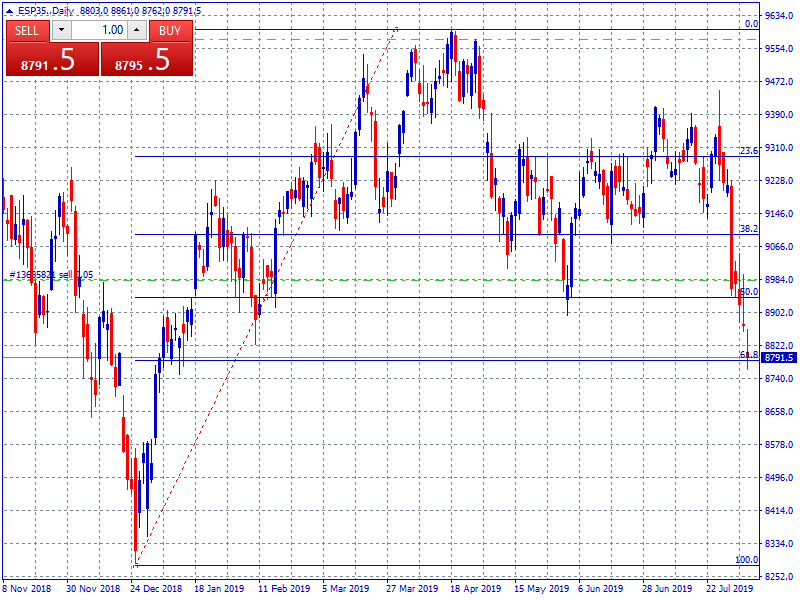
Task: Click the 22 Jul 2019 date label
Action: (x=731, y=590)
